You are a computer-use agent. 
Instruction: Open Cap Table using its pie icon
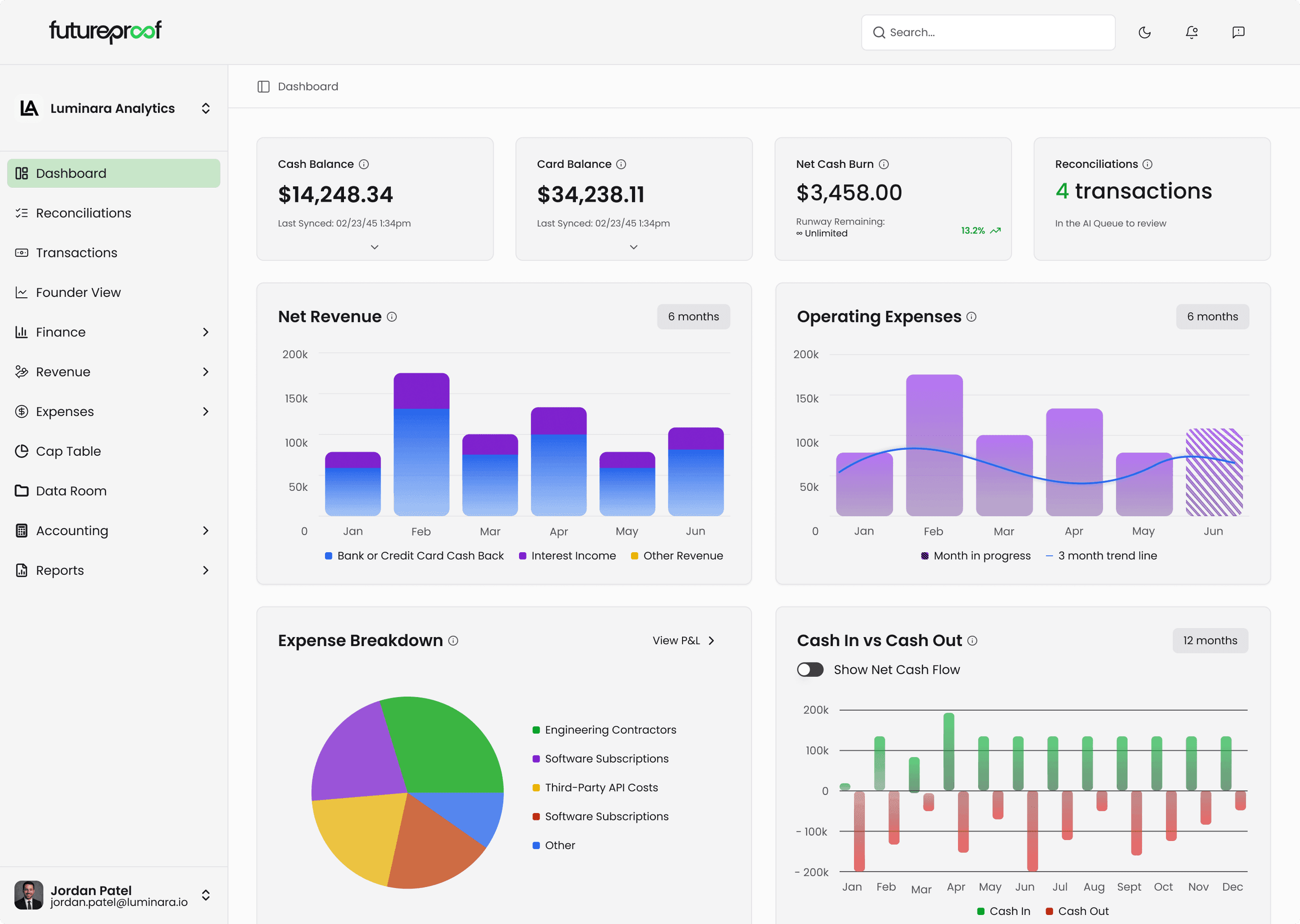pyautogui.click(x=21, y=451)
